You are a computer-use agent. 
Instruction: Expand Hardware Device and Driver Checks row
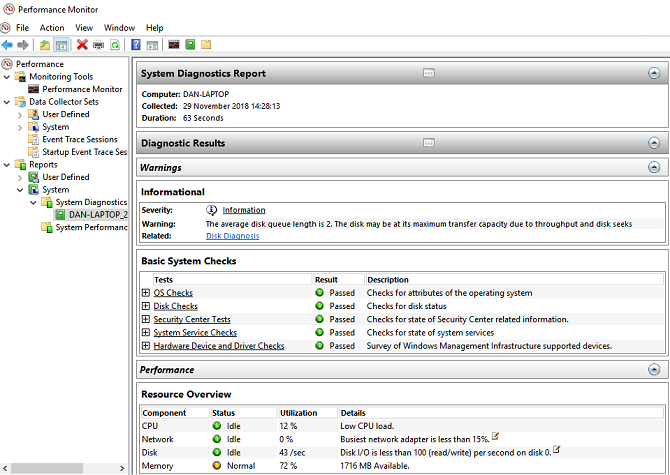(146, 346)
